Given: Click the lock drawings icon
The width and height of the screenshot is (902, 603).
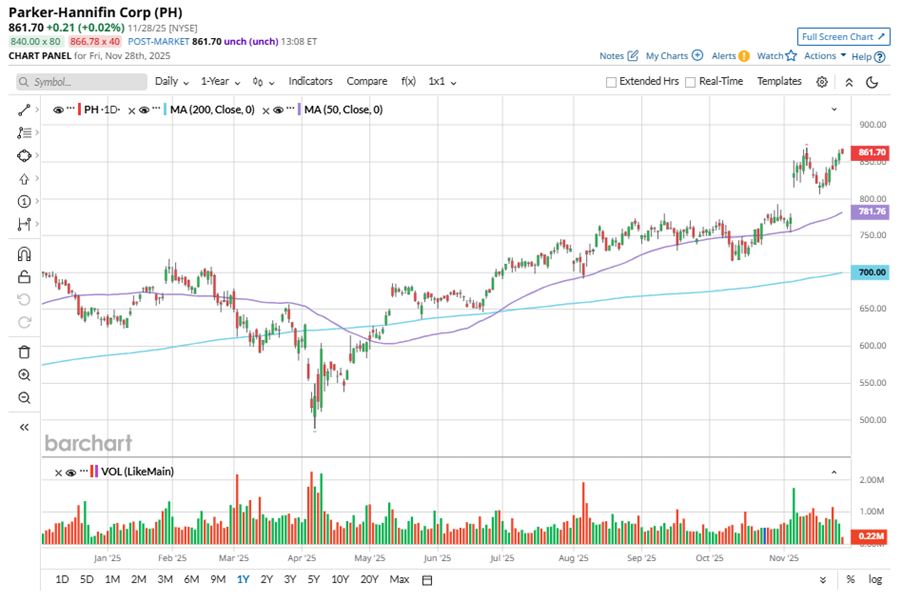Looking at the screenshot, I should point(24,277).
